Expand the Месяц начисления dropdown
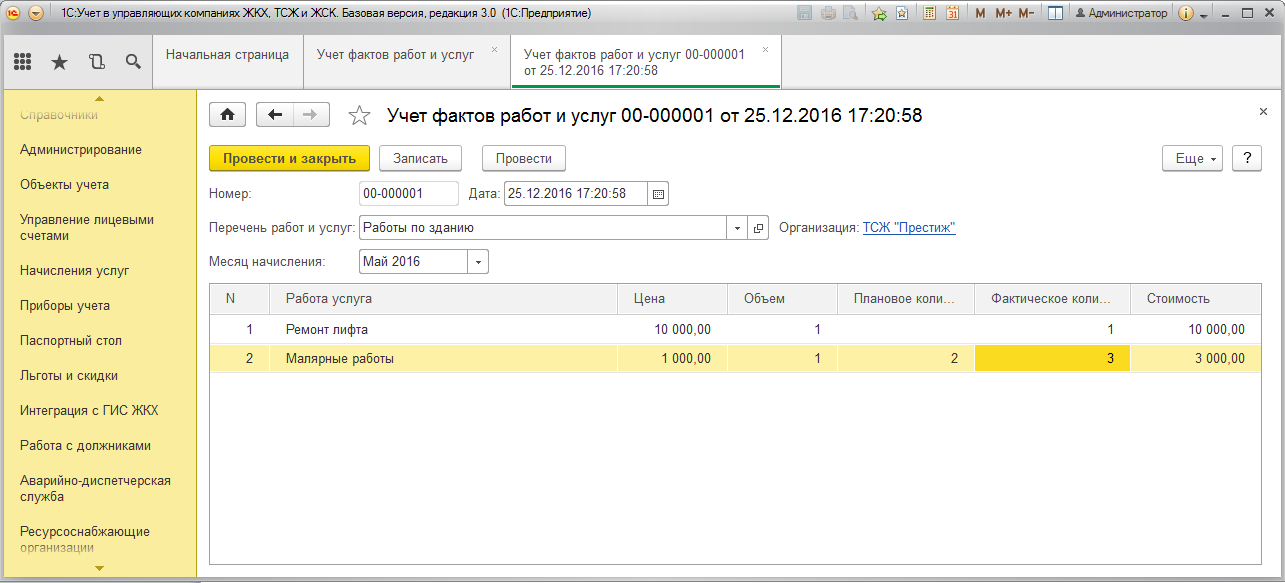The width and height of the screenshot is (1285, 583). 478,262
